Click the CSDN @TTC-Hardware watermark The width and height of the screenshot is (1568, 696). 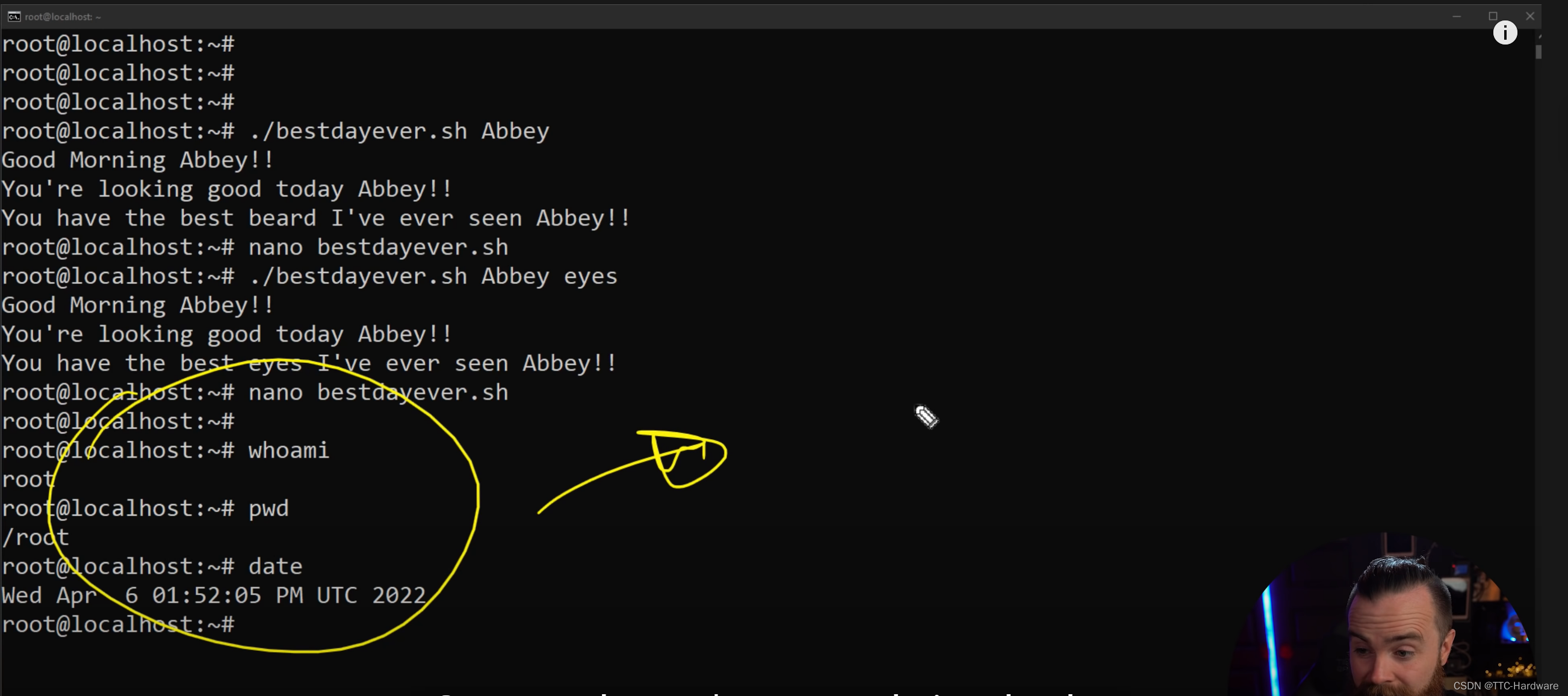tap(1505, 686)
